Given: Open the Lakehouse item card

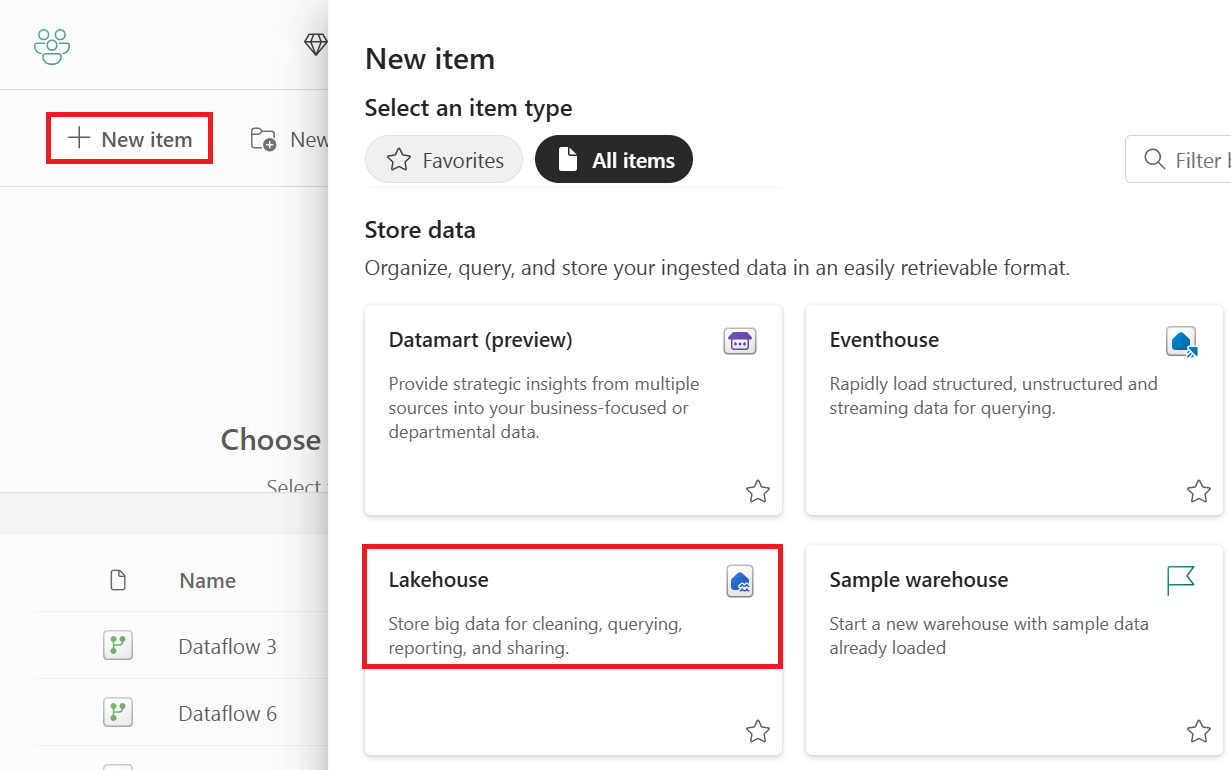Looking at the screenshot, I should point(573,649).
